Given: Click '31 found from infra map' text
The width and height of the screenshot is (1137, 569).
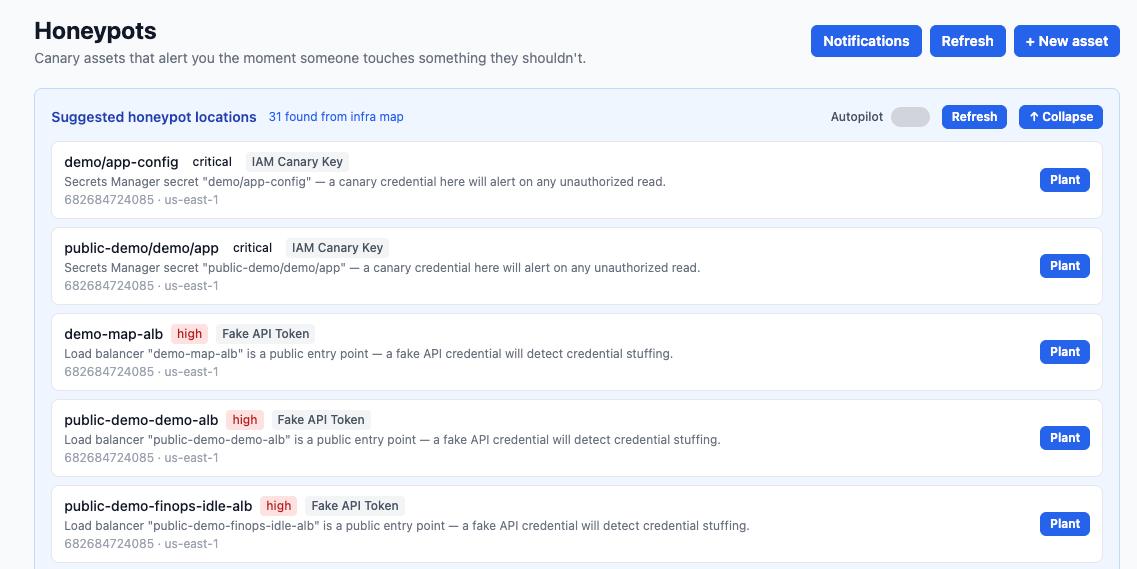Looking at the screenshot, I should (x=336, y=117).
